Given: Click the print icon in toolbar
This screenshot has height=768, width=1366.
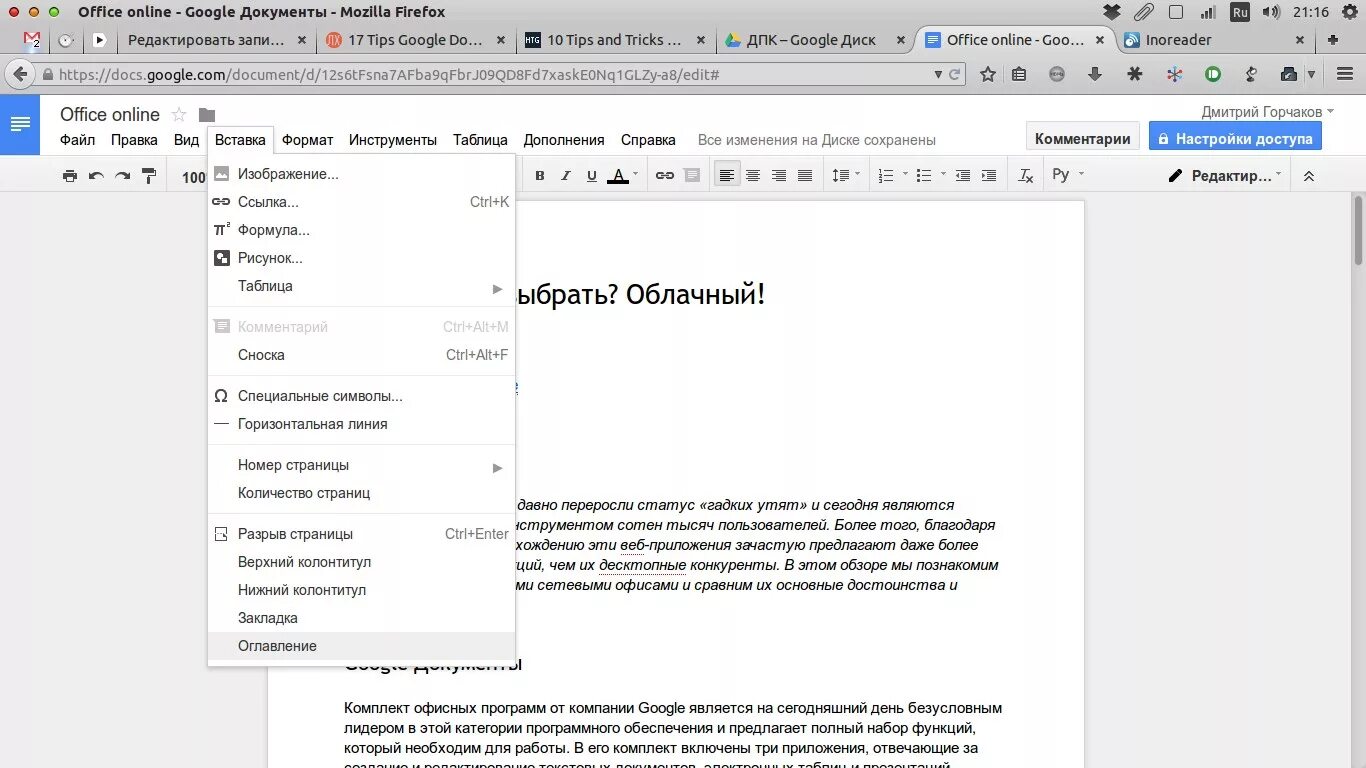Looking at the screenshot, I should 69,176.
